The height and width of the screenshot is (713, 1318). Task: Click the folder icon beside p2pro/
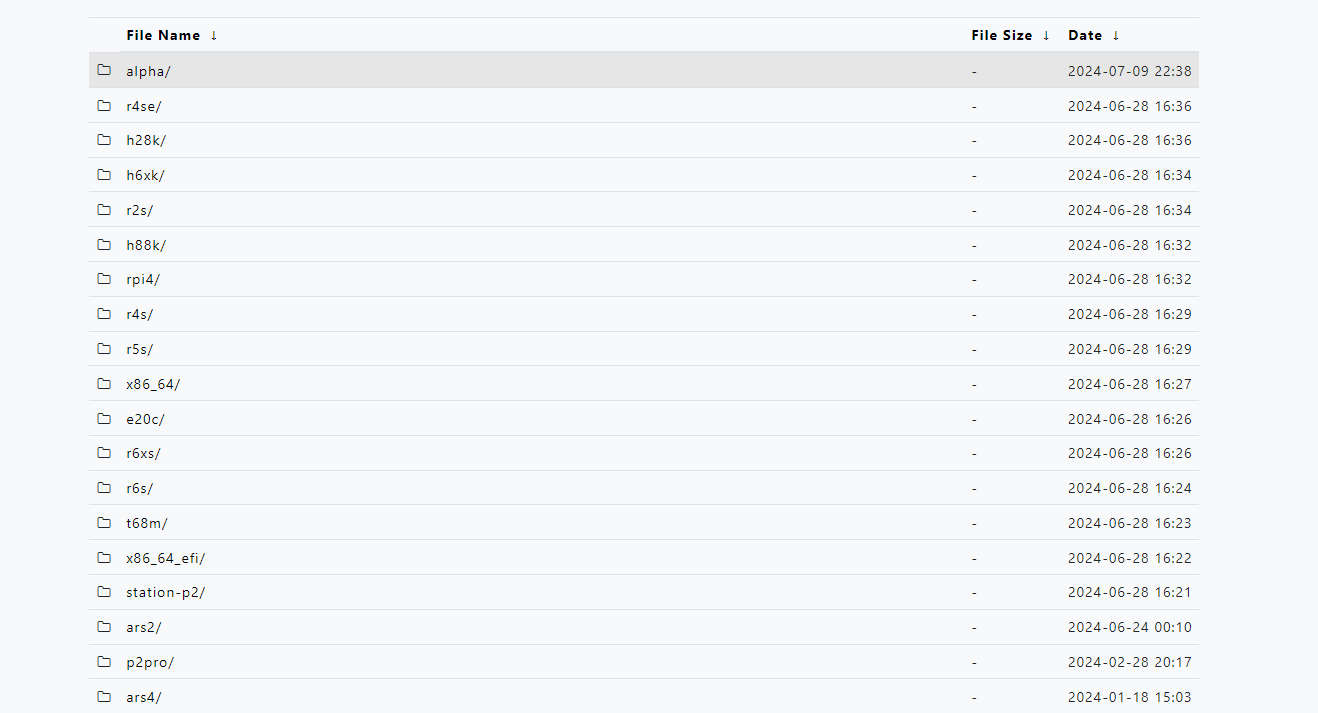click(x=104, y=662)
